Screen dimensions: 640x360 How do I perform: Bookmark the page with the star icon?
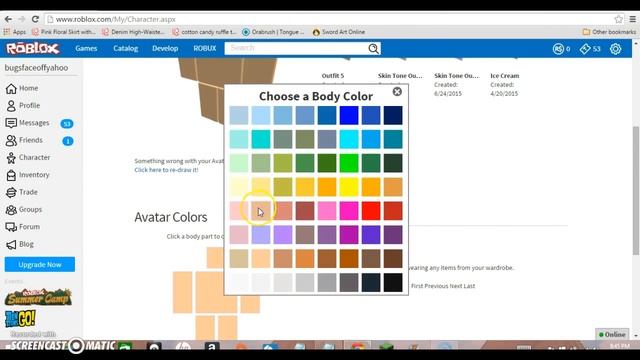click(619, 19)
